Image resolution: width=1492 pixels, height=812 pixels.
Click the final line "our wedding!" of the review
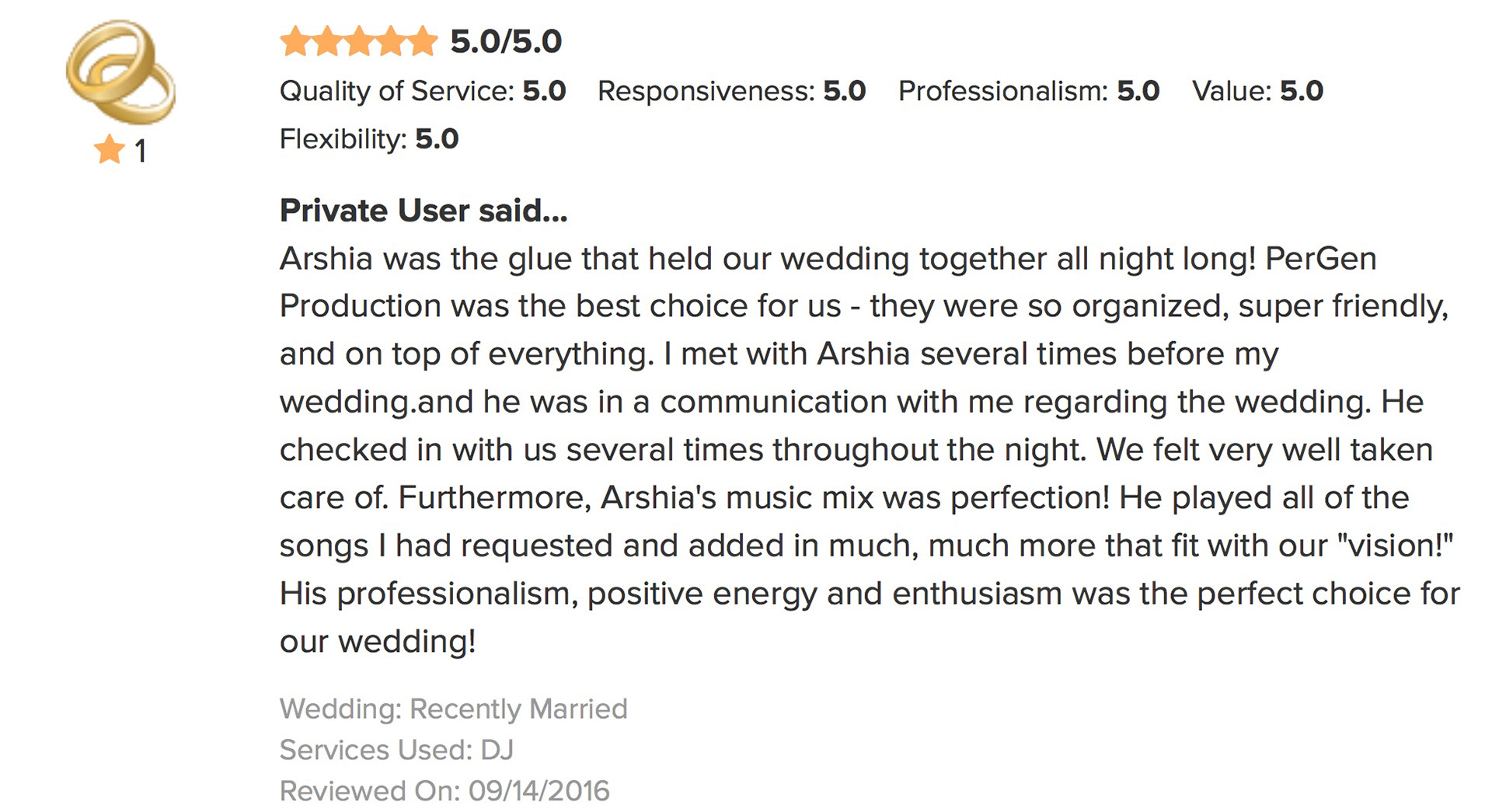pyautogui.click(x=378, y=642)
